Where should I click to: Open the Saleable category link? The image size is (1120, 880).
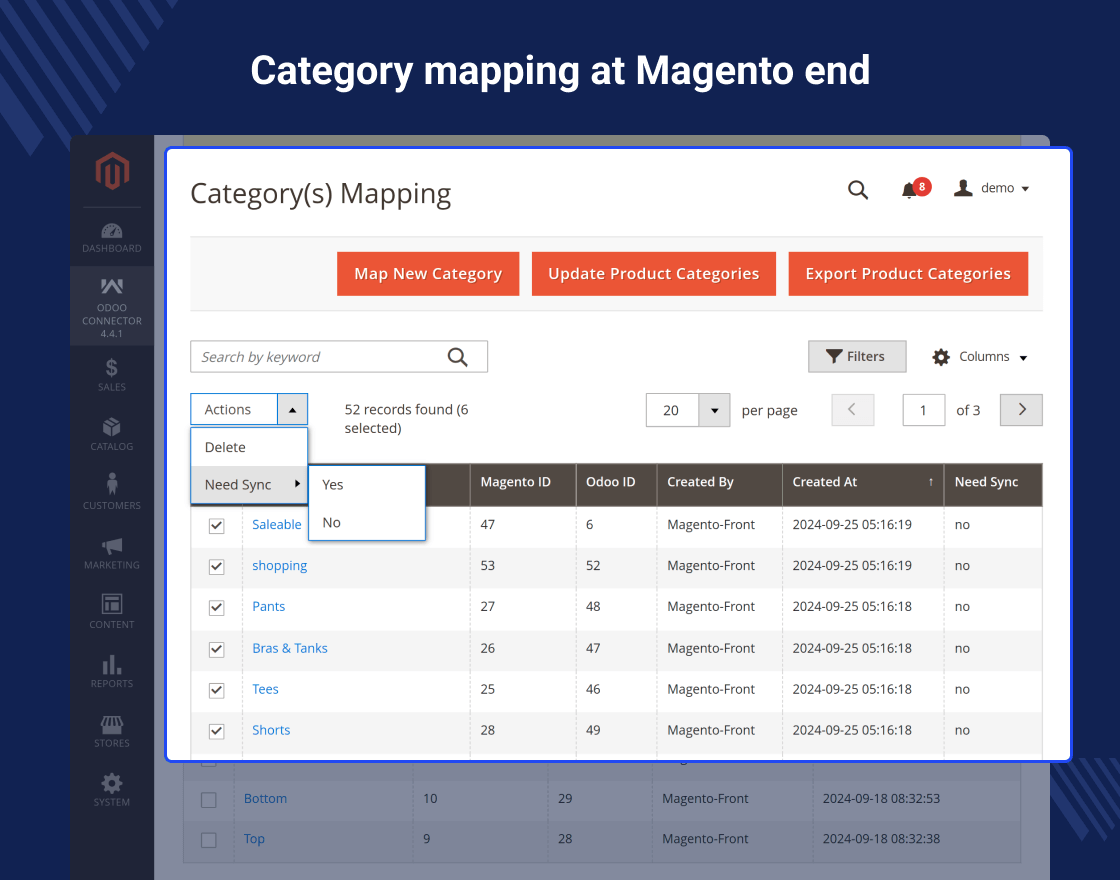276,524
